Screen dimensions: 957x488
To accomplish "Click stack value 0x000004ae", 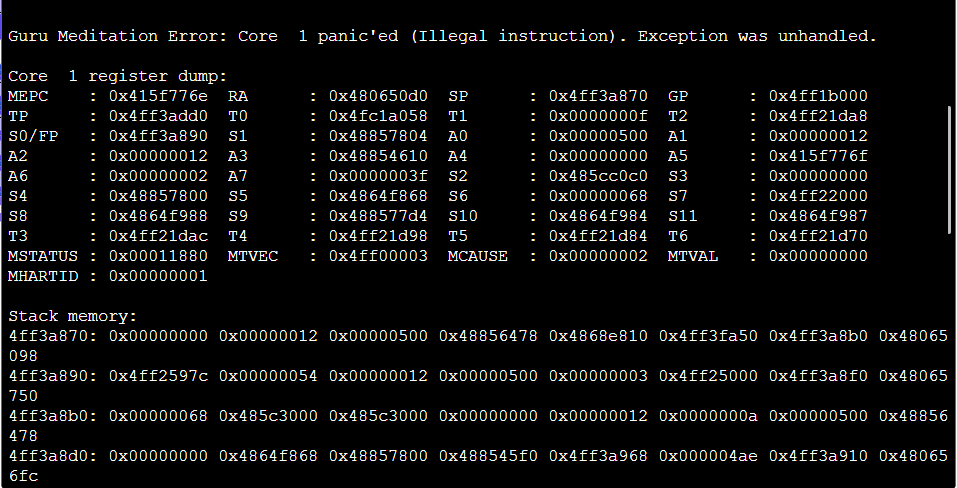I will (708, 457).
